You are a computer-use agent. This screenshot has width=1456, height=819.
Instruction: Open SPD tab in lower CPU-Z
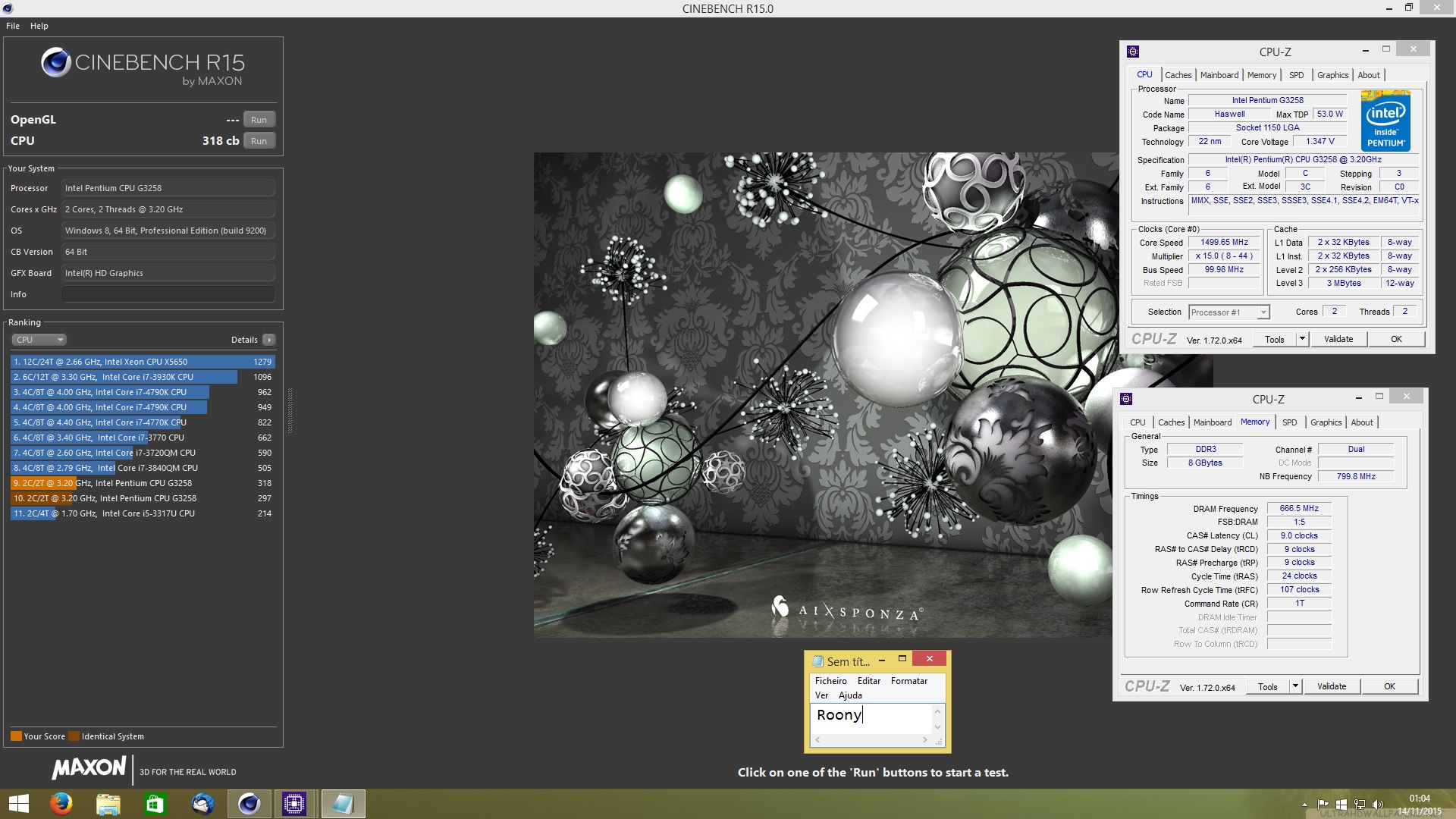tap(1290, 422)
